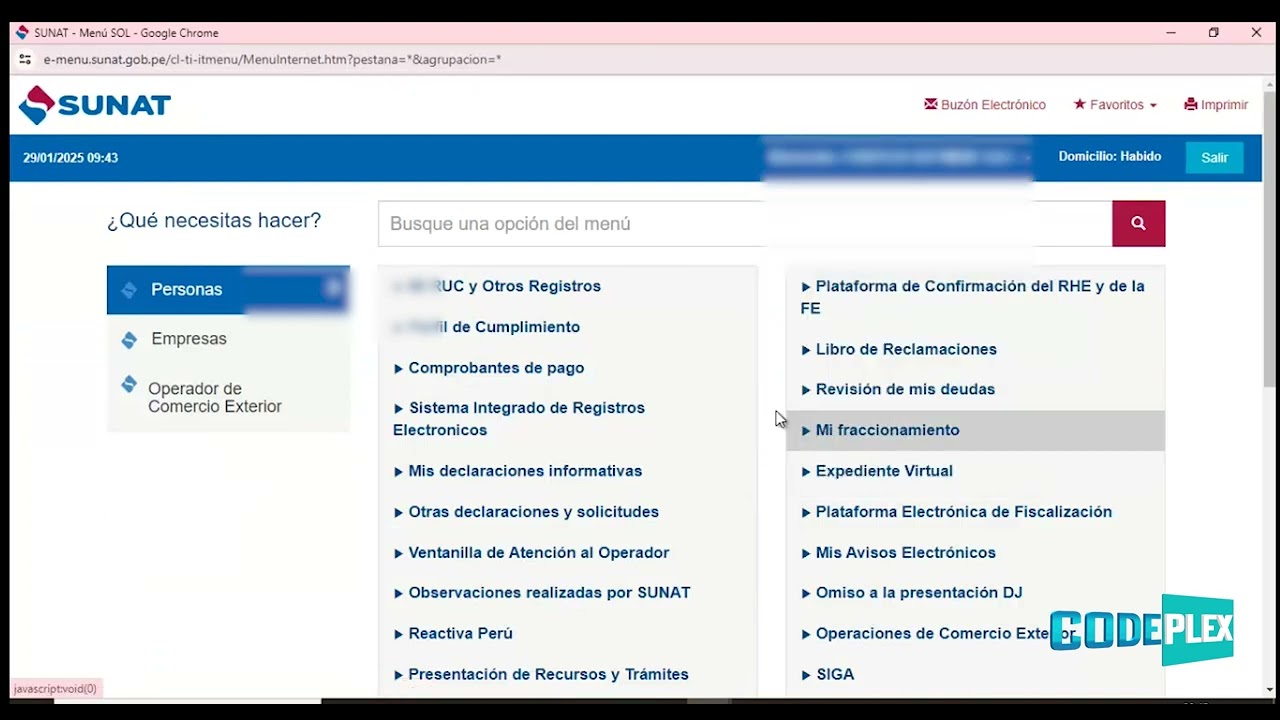Open the Favoritos dropdown
This screenshot has width=1280, height=720.
tap(1115, 104)
